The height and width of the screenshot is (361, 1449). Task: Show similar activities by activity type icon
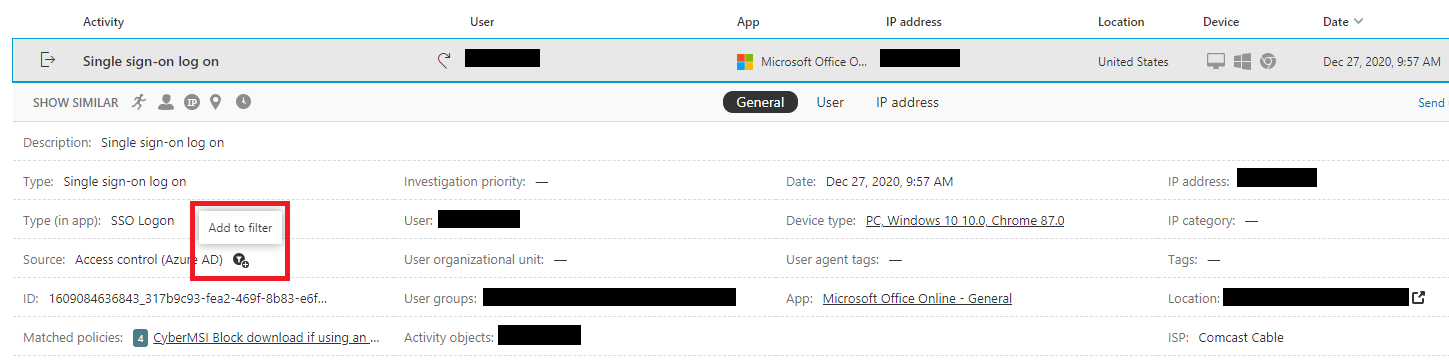click(x=139, y=102)
